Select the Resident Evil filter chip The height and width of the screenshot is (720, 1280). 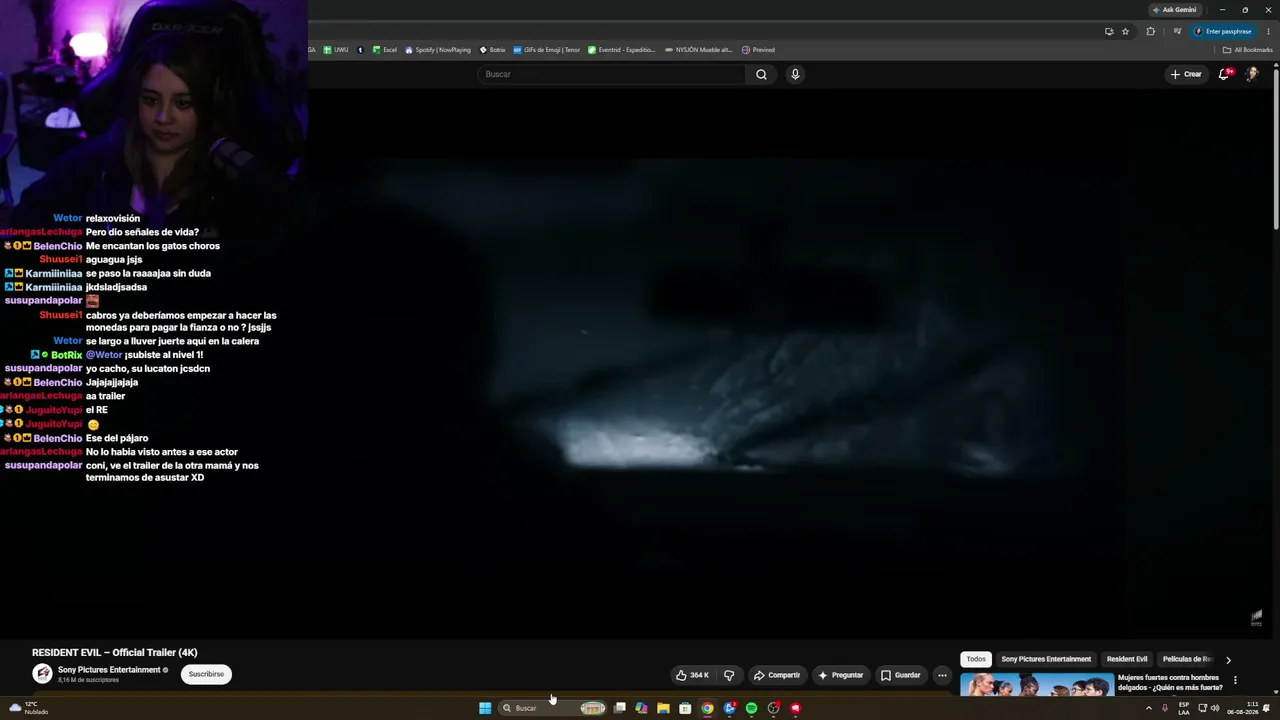click(1127, 659)
